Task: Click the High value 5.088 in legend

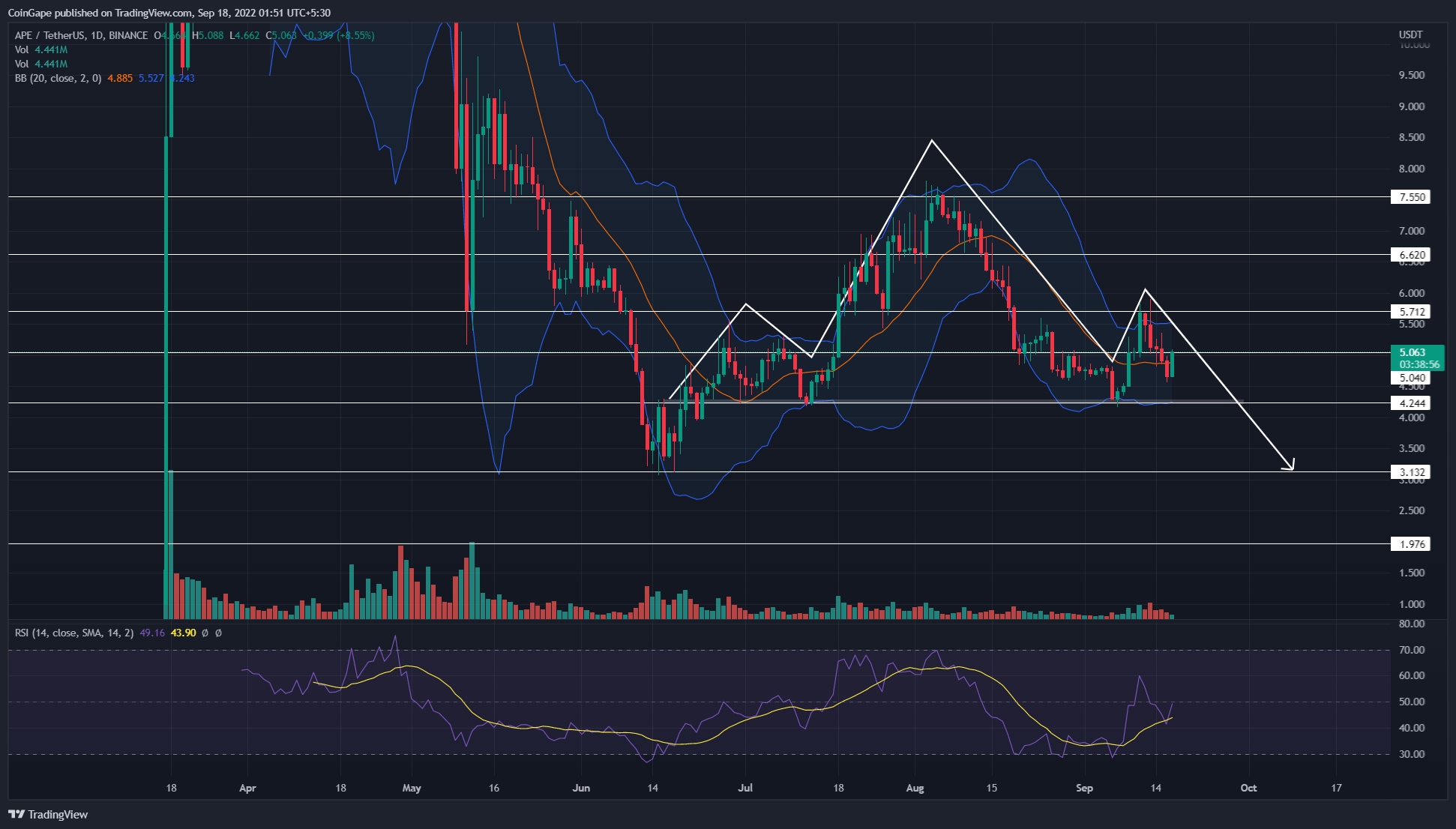Action: (208, 35)
